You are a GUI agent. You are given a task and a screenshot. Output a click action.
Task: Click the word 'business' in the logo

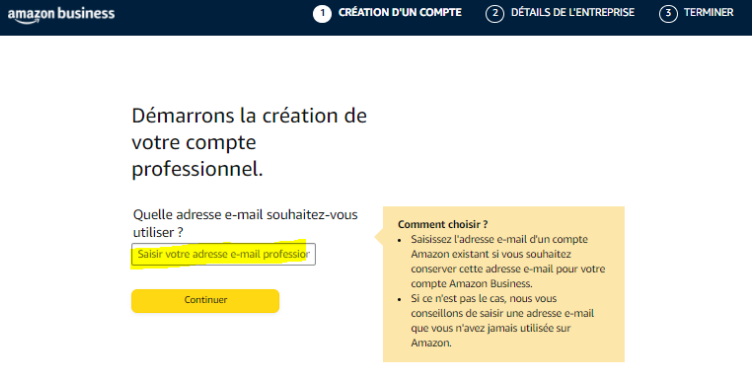tap(87, 13)
